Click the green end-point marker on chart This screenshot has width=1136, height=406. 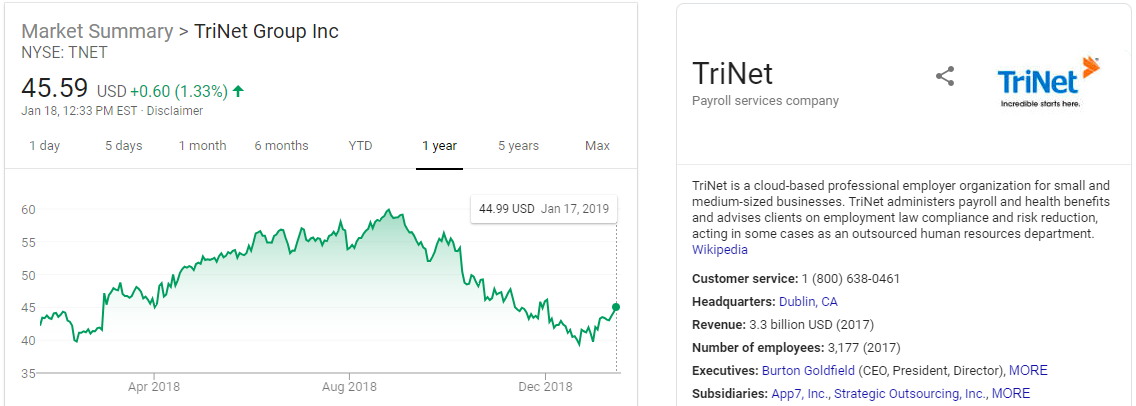tap(616, 307)
